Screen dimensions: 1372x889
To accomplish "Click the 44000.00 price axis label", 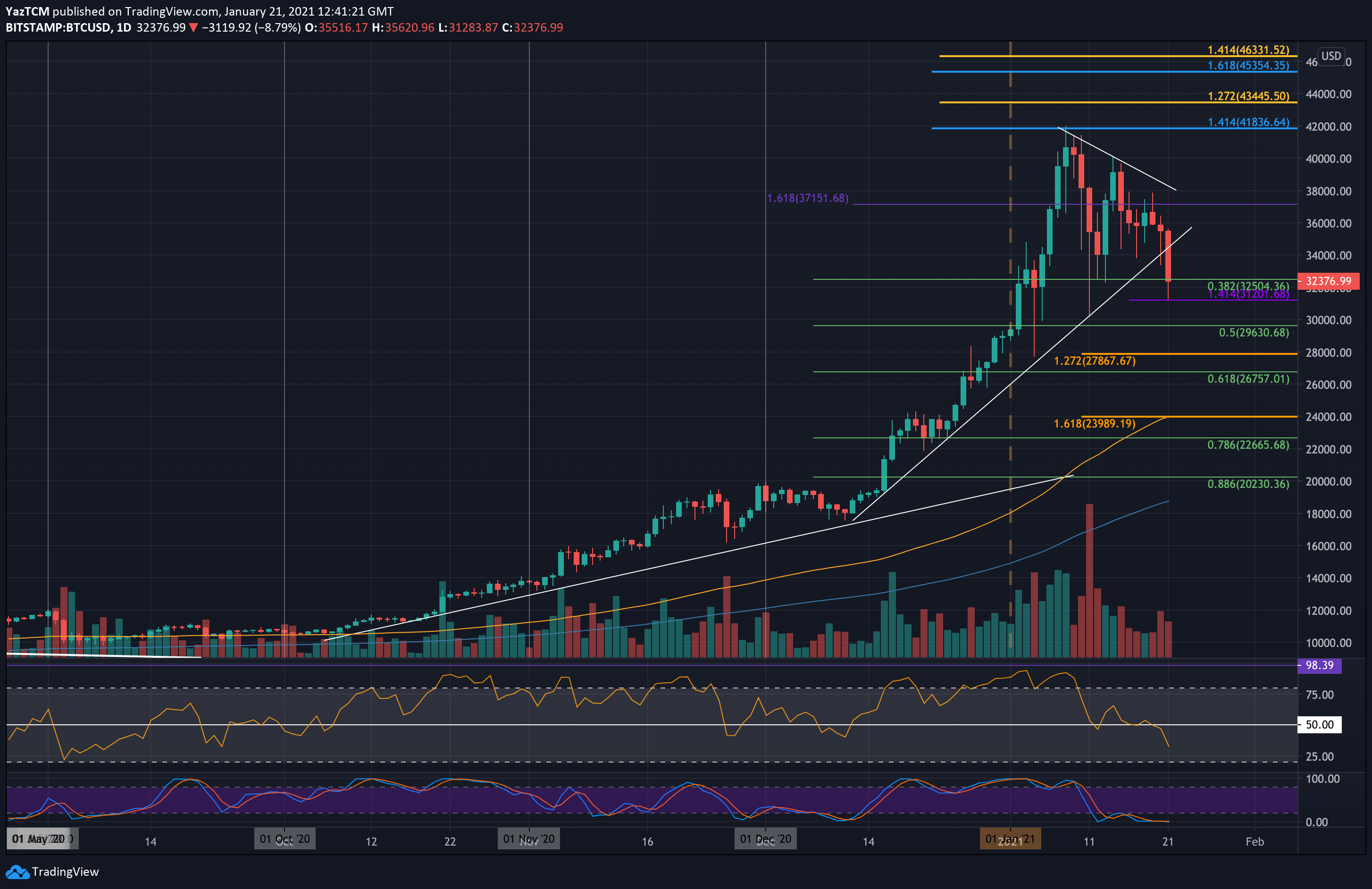I will coord(1328,94).
